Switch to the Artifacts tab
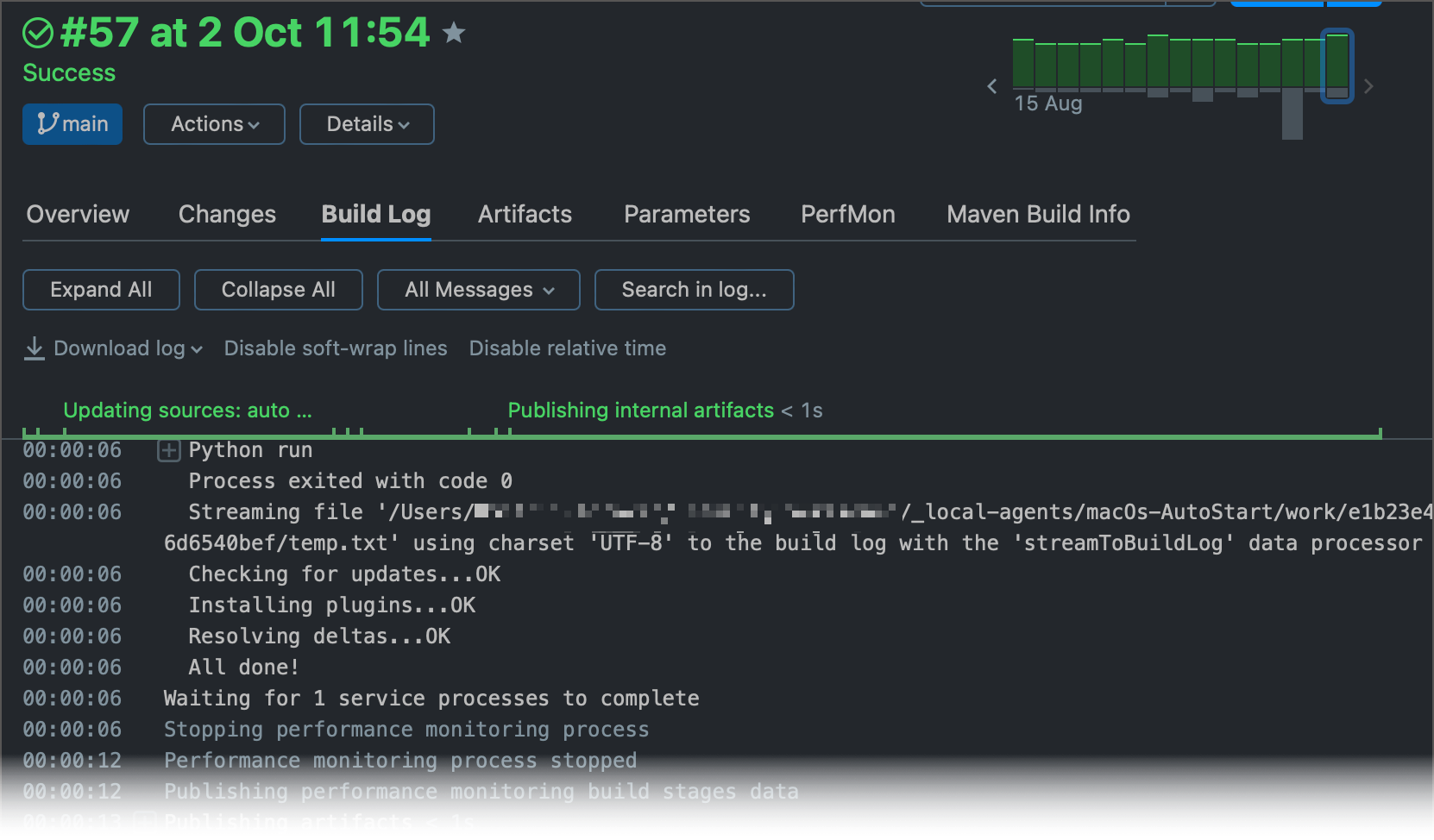The width and height of the screenshot is (1434, 840). click(x=524, y=214)
